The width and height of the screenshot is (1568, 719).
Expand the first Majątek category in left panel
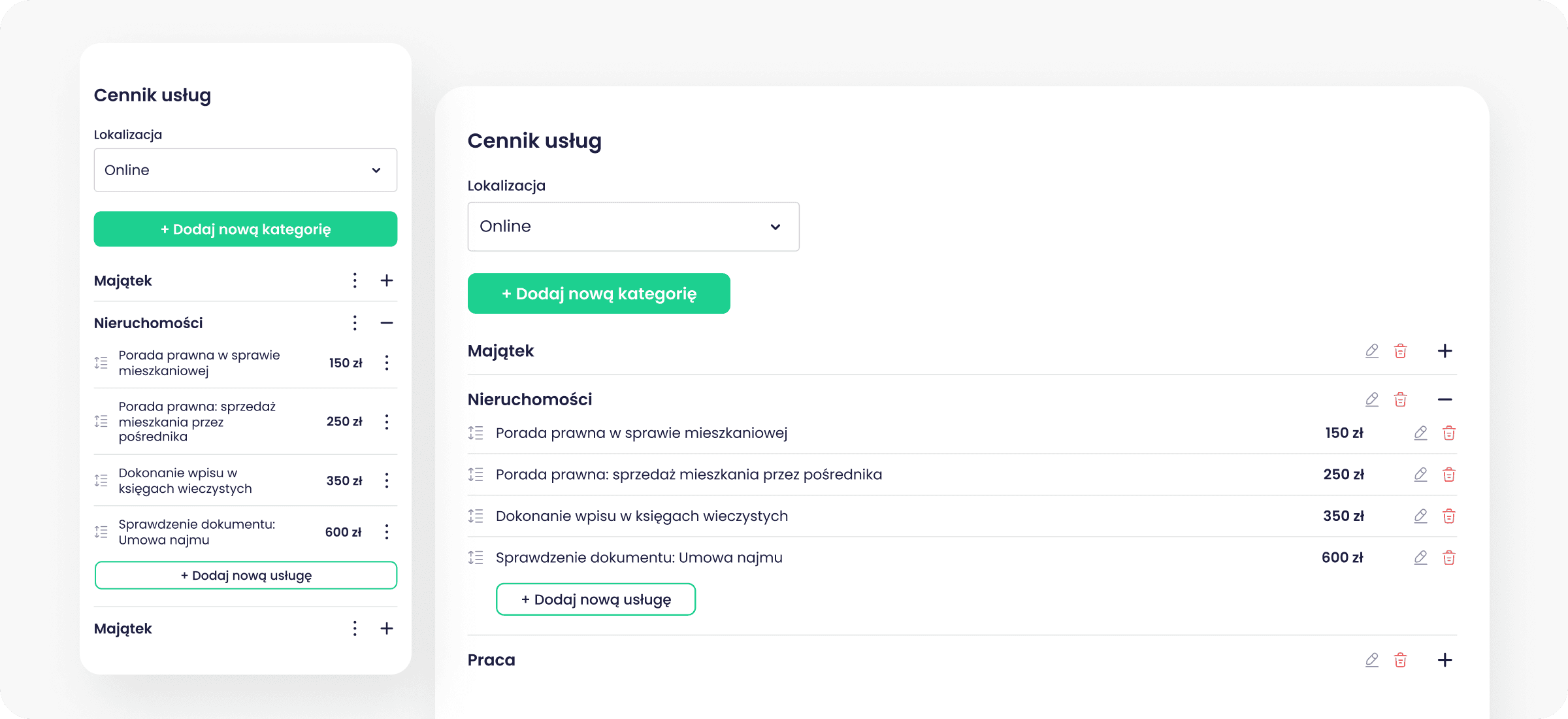(x=387, y=280)
